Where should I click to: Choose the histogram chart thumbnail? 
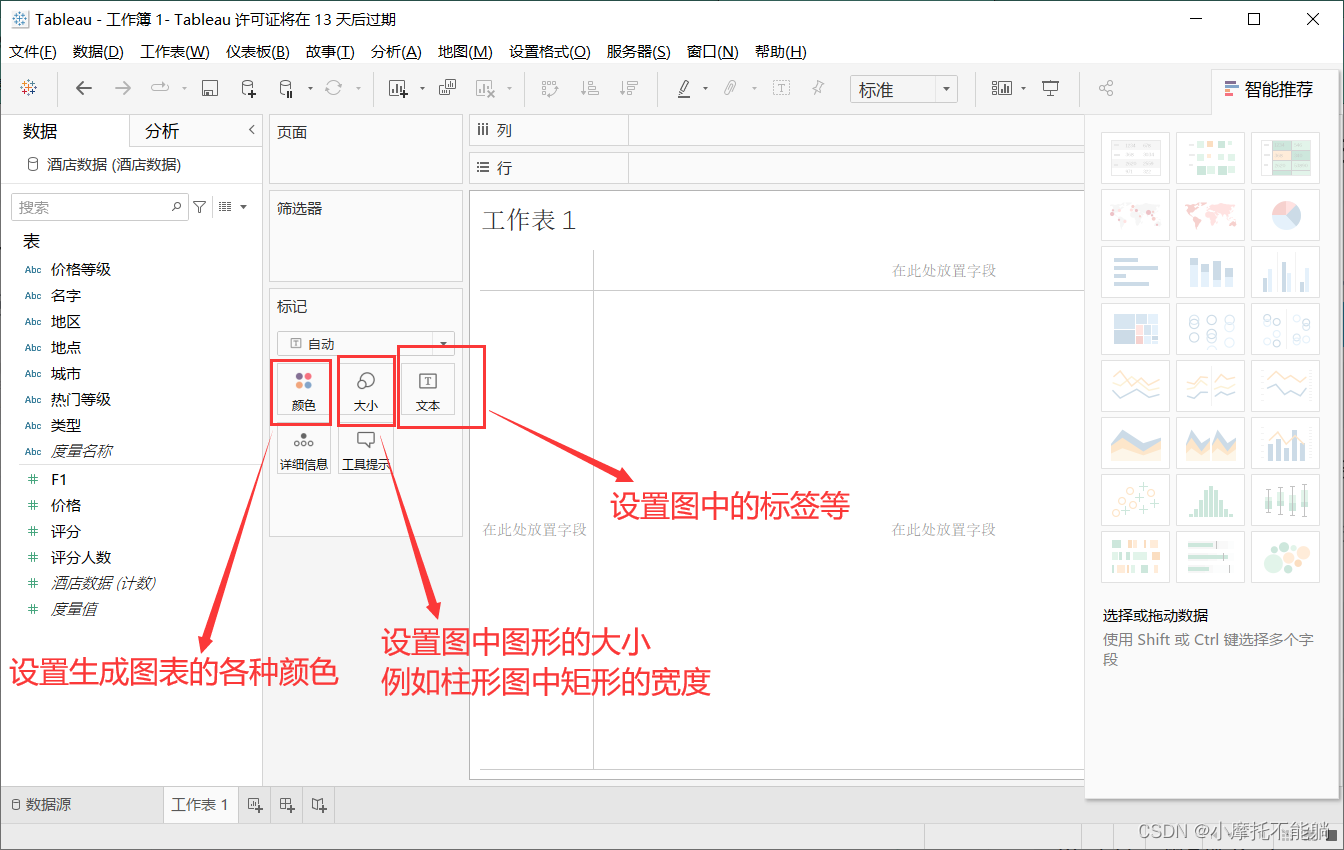(x=1210, y=500)
